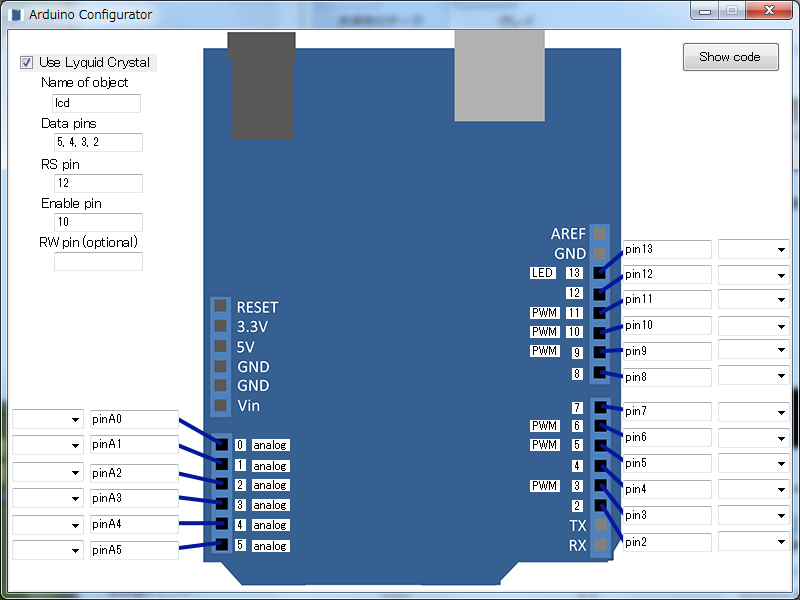Image resolution: width=800 pixels, height=600 pixels.
Task: Open the dropdown beside pin9
Action: 754,350
